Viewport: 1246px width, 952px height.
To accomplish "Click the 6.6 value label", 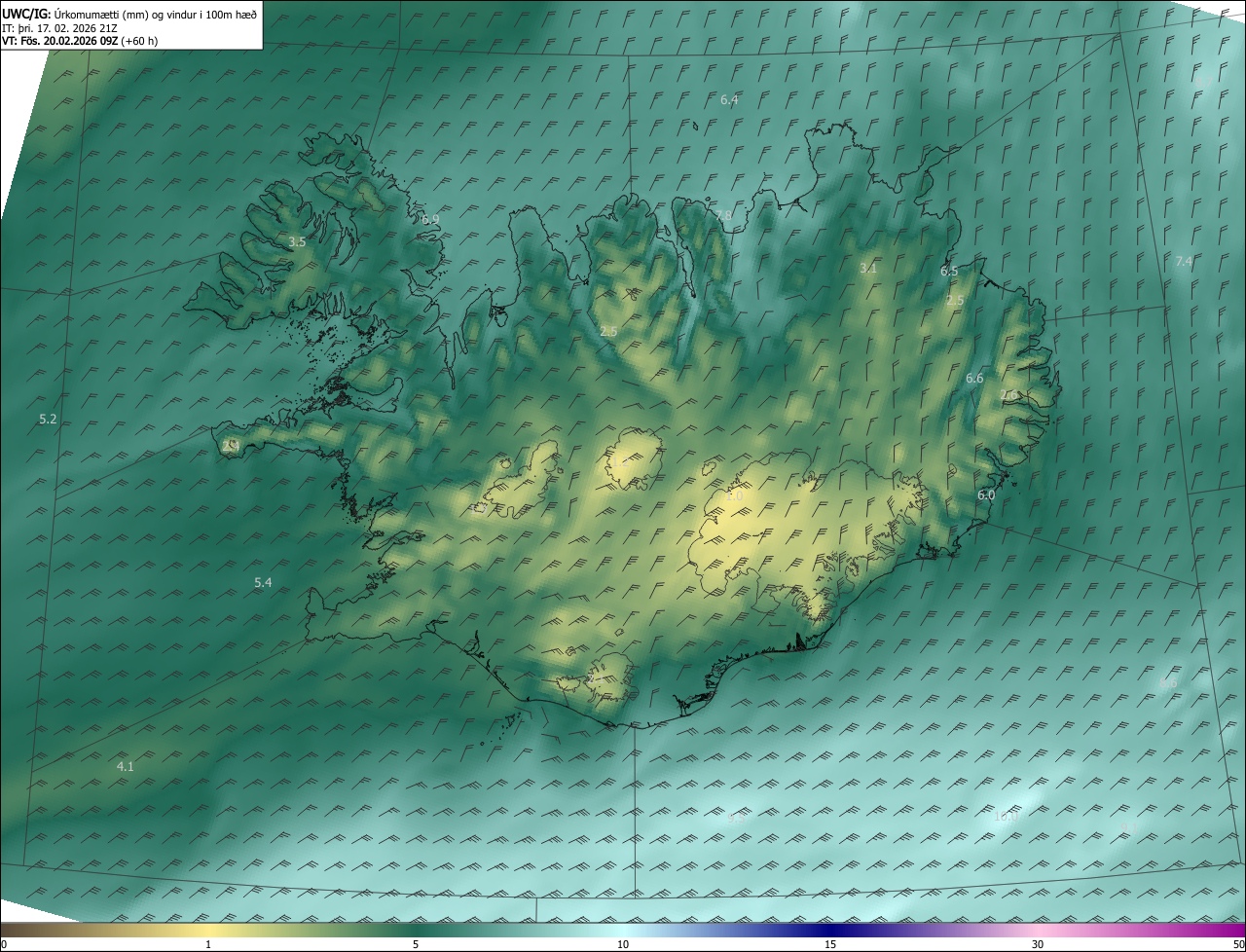I will [974, 378].
